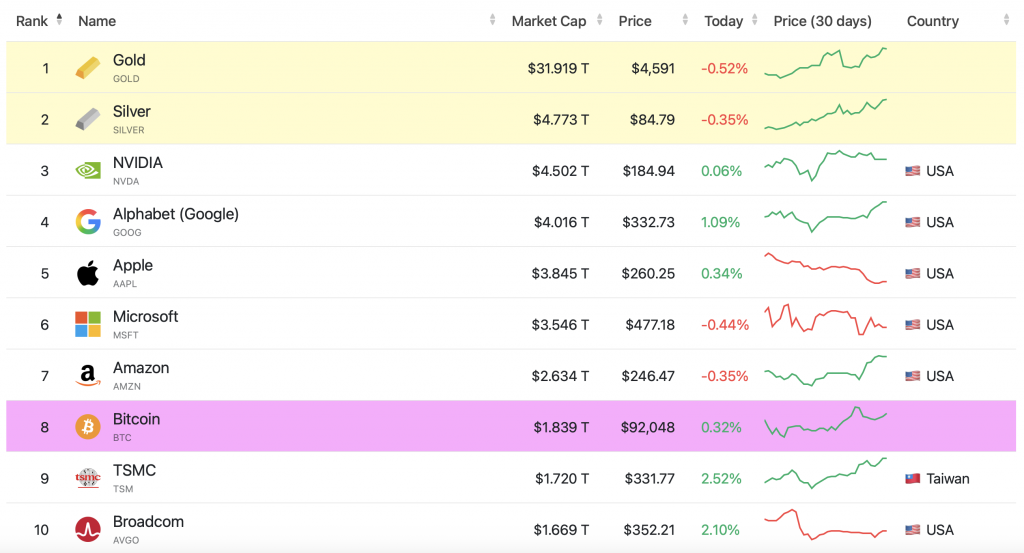Screen dimensions: 1024x553
Task: Click NVIDIA's 30-day price chart
Action: click(x=825, y=166)
